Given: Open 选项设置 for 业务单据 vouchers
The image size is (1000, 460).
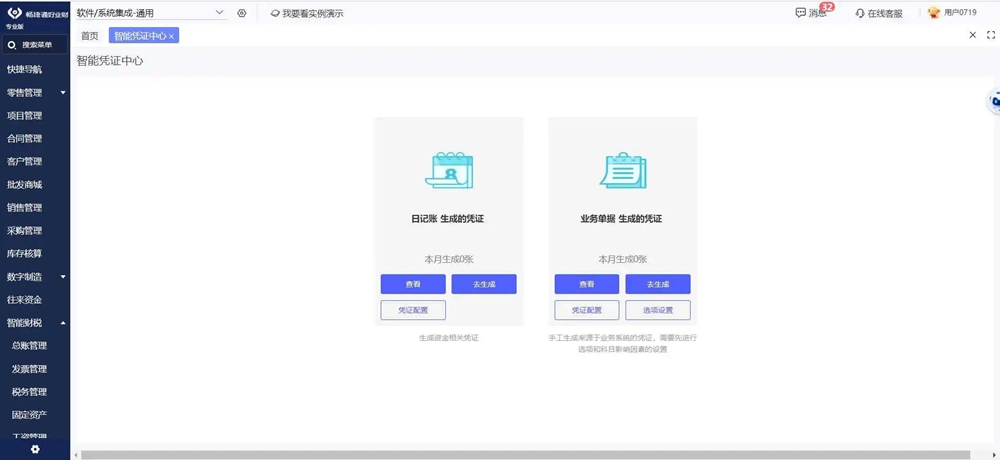Looking at the screenshot, I should coord(657,310).
